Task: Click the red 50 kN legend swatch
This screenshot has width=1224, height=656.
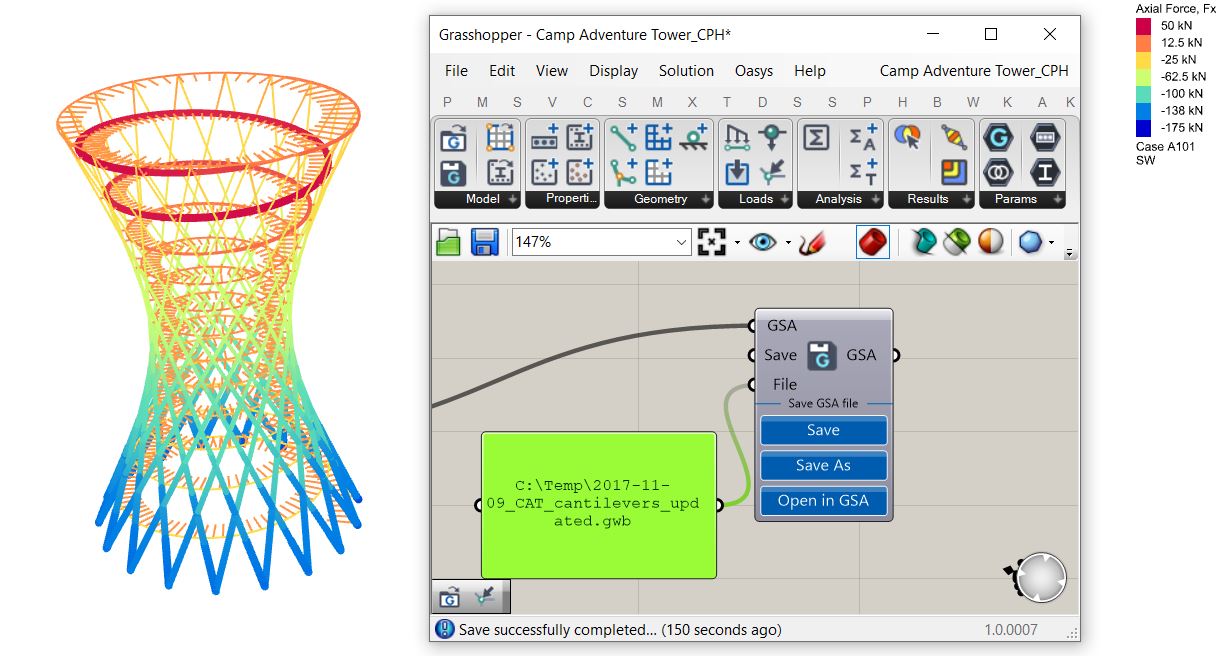Action: (1144, 24)
